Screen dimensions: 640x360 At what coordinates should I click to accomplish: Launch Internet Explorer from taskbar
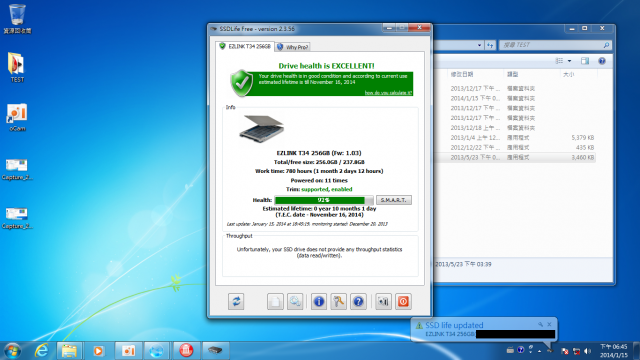pos(41,350)
